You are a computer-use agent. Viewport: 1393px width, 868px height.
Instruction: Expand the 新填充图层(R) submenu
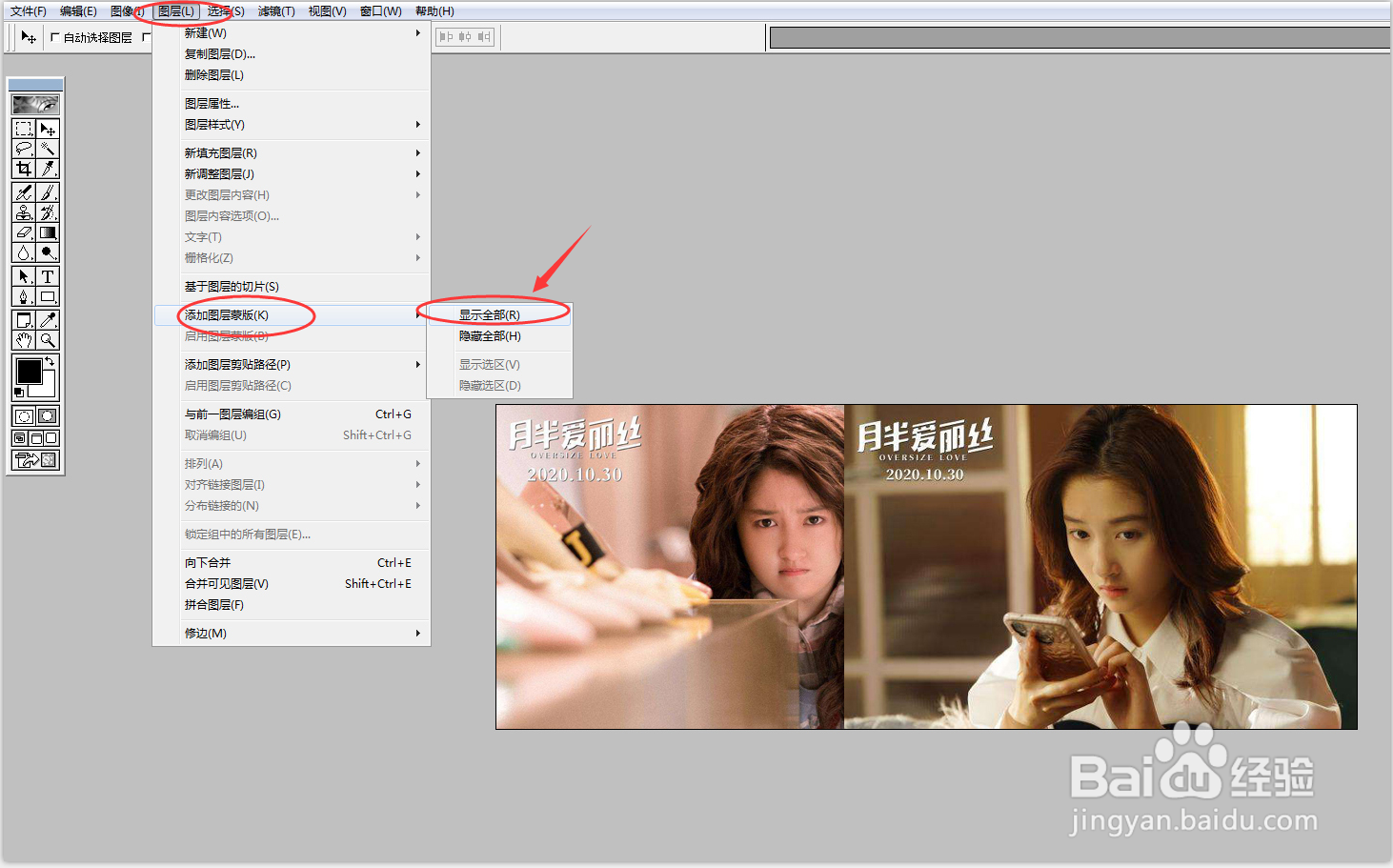pos(292,153)
